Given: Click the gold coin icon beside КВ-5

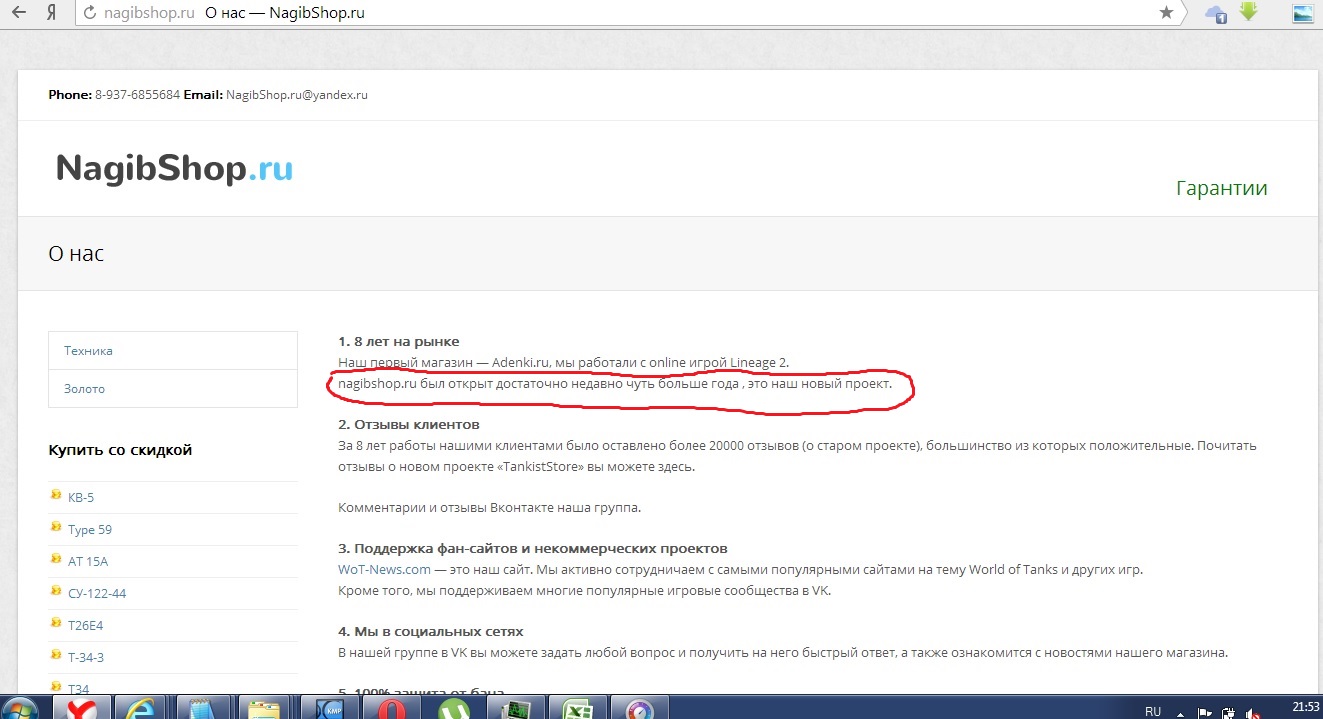Looking at the screenshot, I should [x=56, y=495].
